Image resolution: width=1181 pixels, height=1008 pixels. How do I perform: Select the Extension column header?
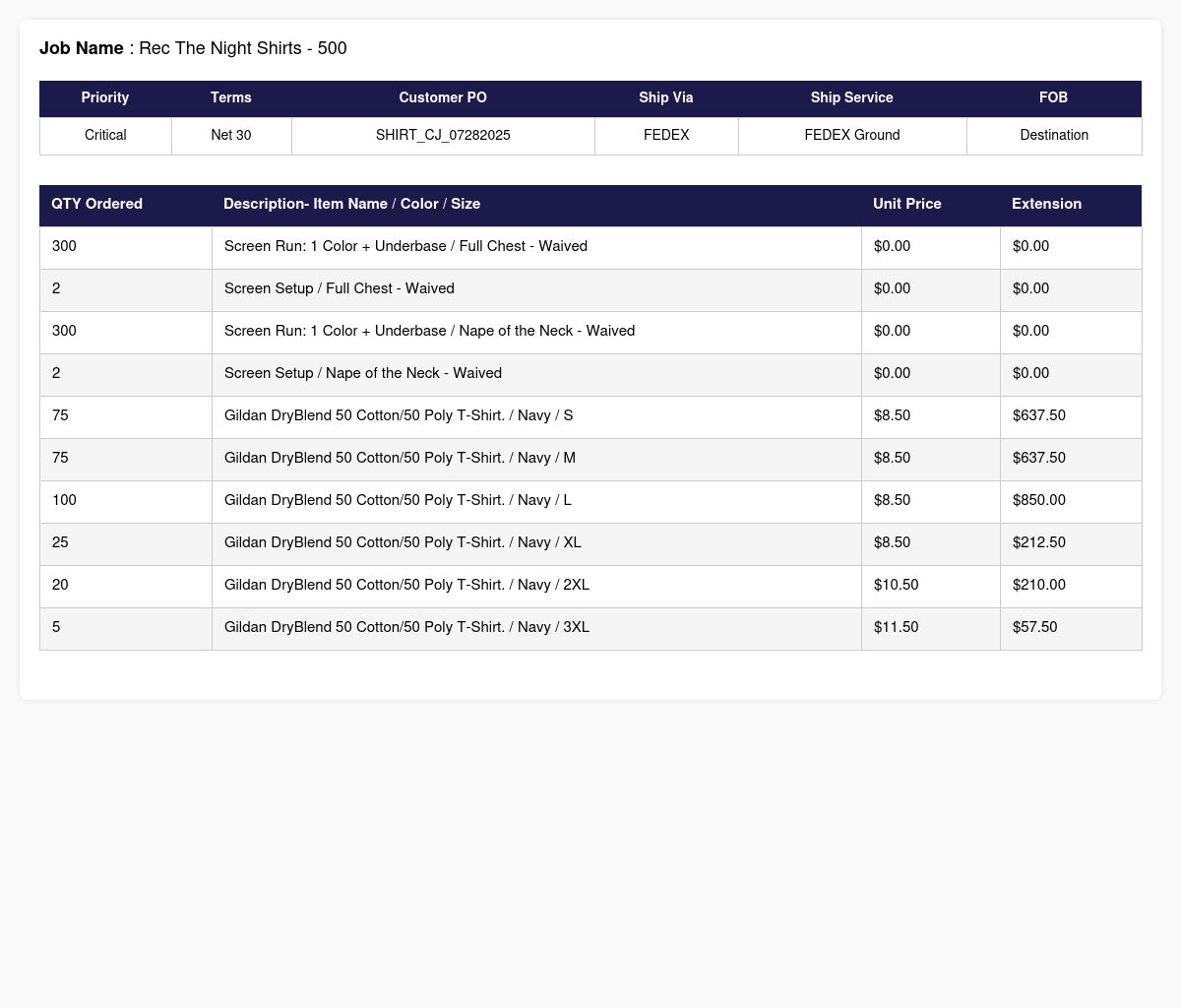(x=1046, y=205)
